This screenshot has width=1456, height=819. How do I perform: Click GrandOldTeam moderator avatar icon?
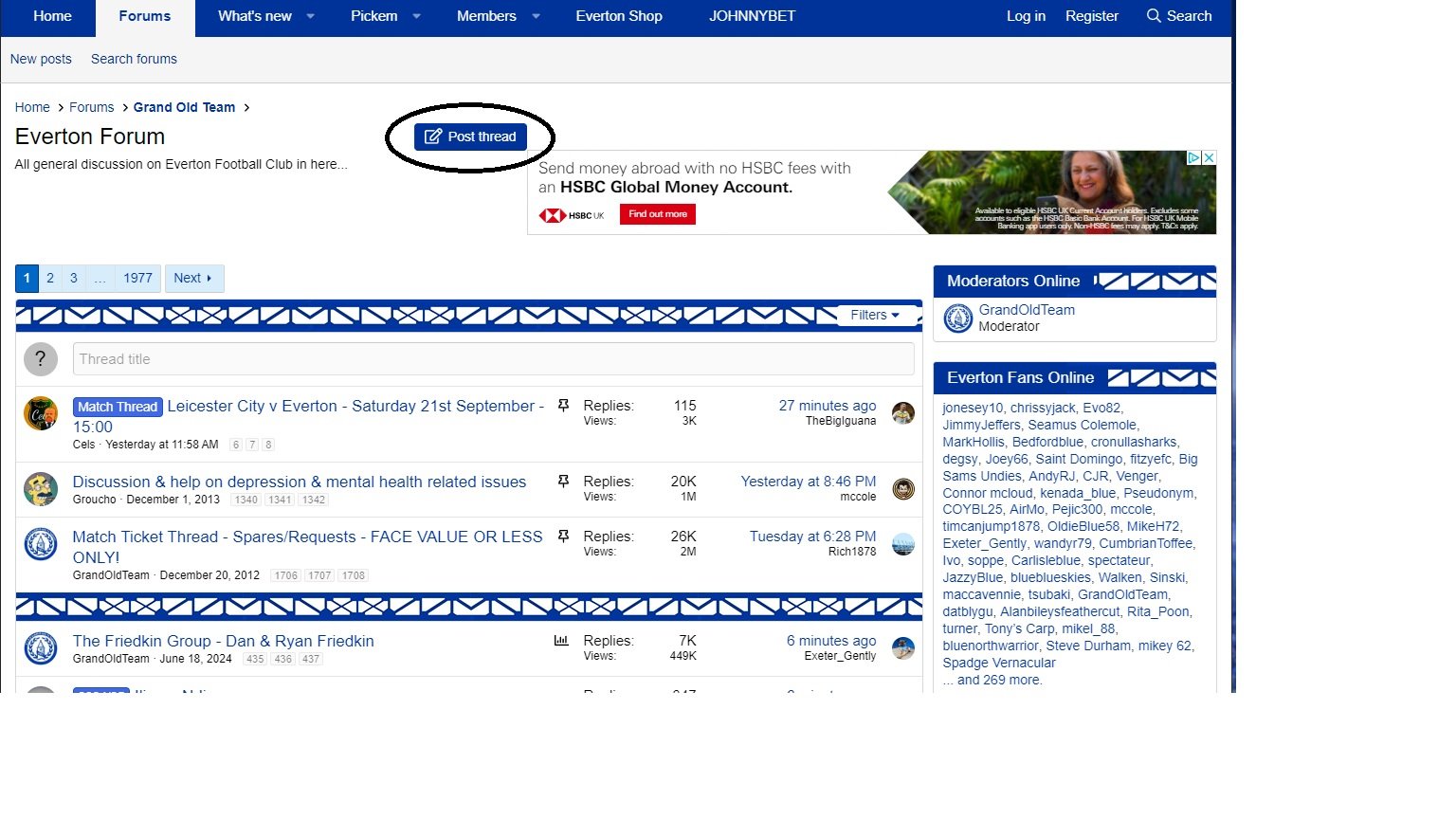point(958,318)
